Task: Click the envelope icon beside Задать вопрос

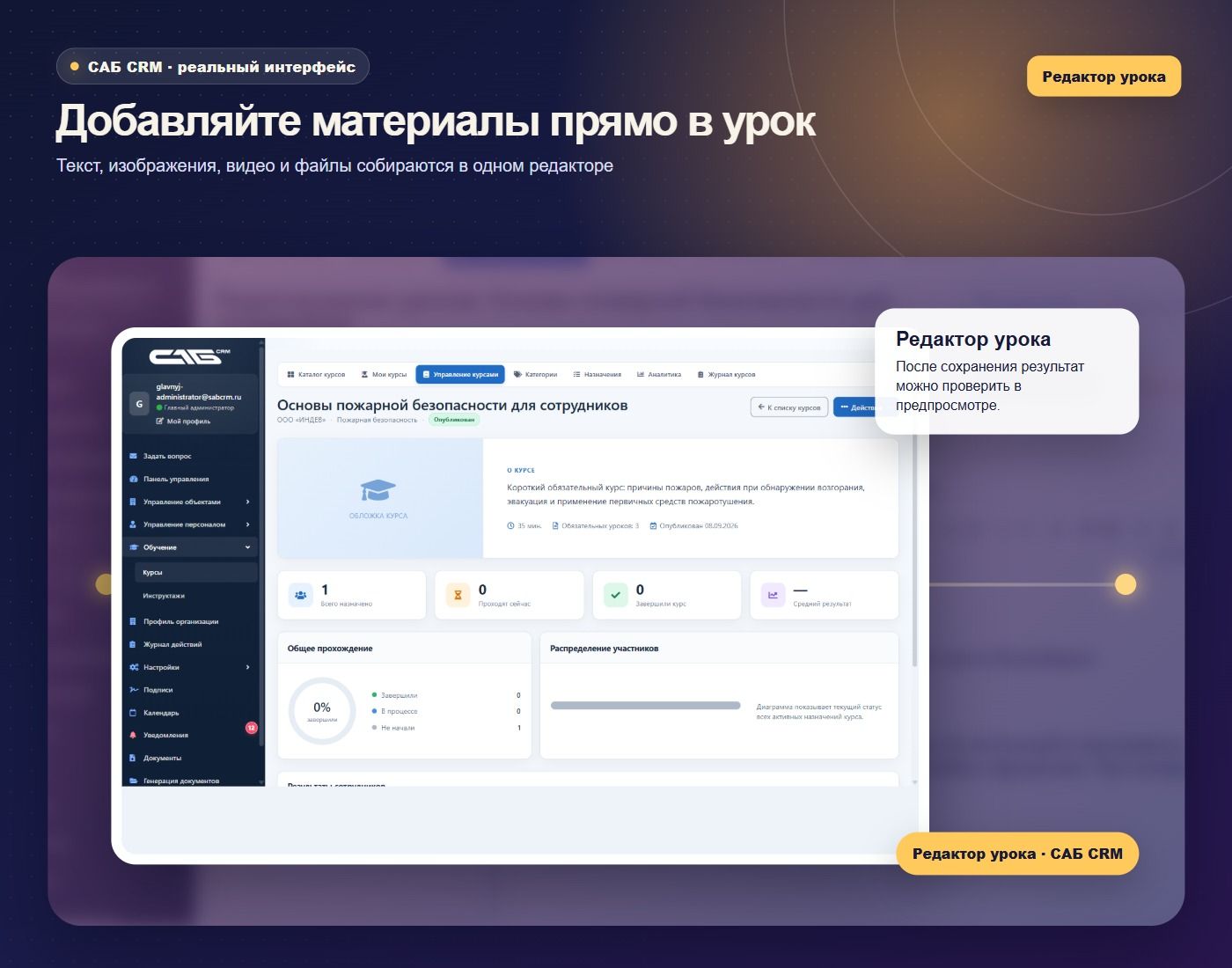Action: tap(134, 456)
